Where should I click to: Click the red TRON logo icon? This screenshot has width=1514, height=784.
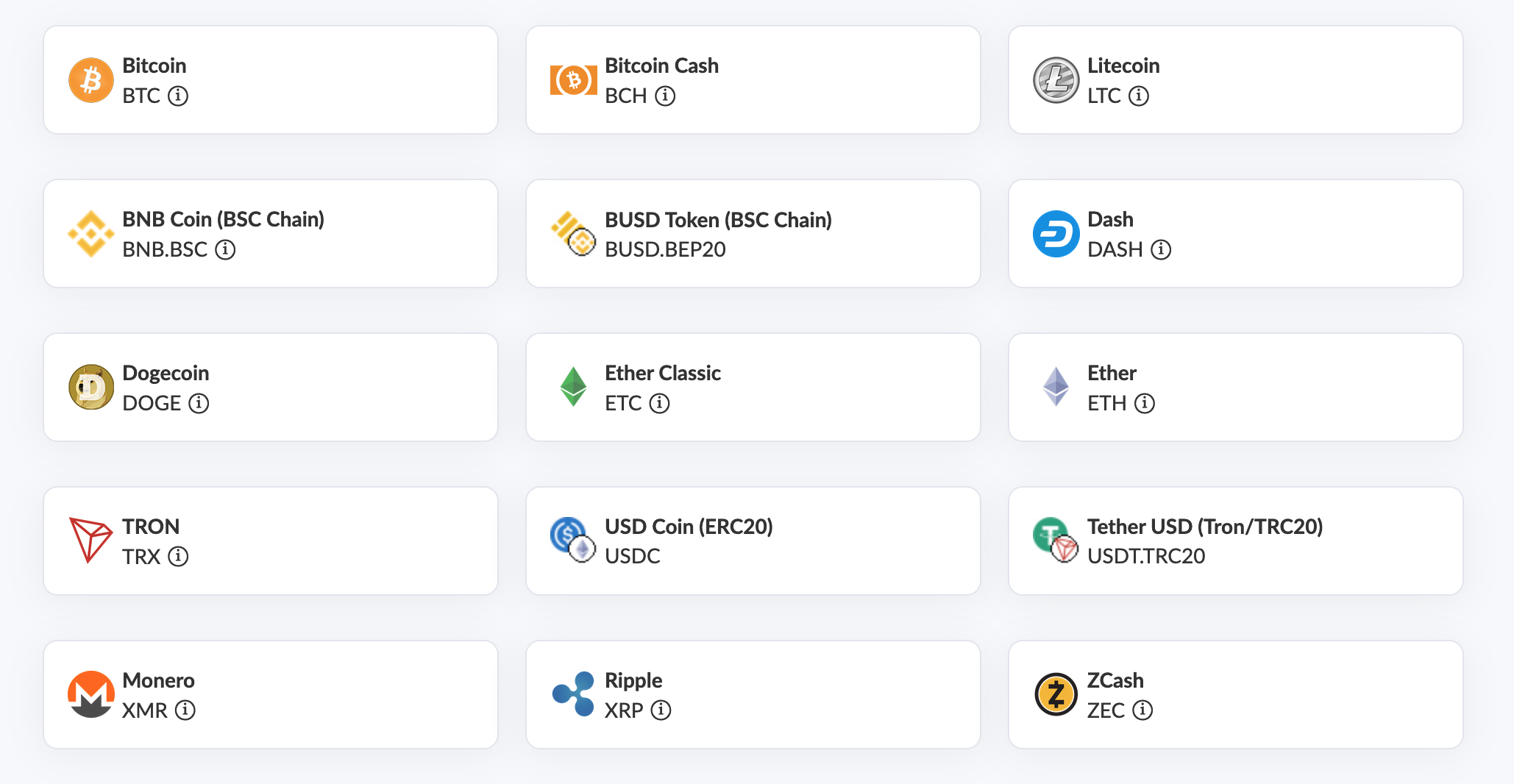pyautogui.click(x=91, y=541)
